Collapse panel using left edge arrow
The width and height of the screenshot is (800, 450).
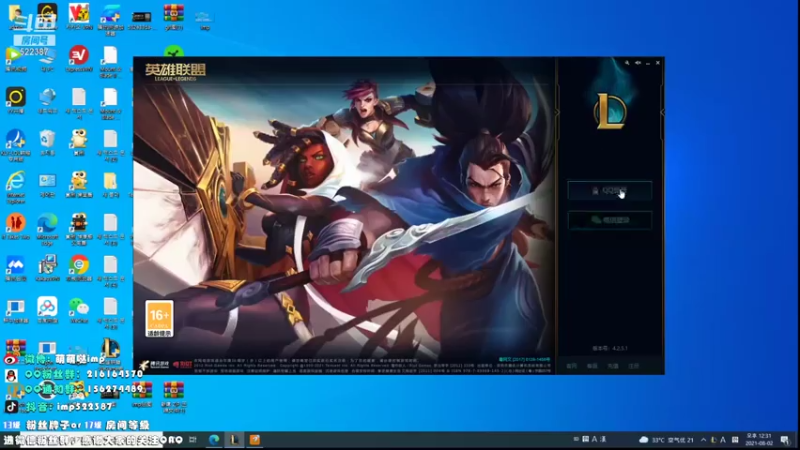[x=557, y=112]
